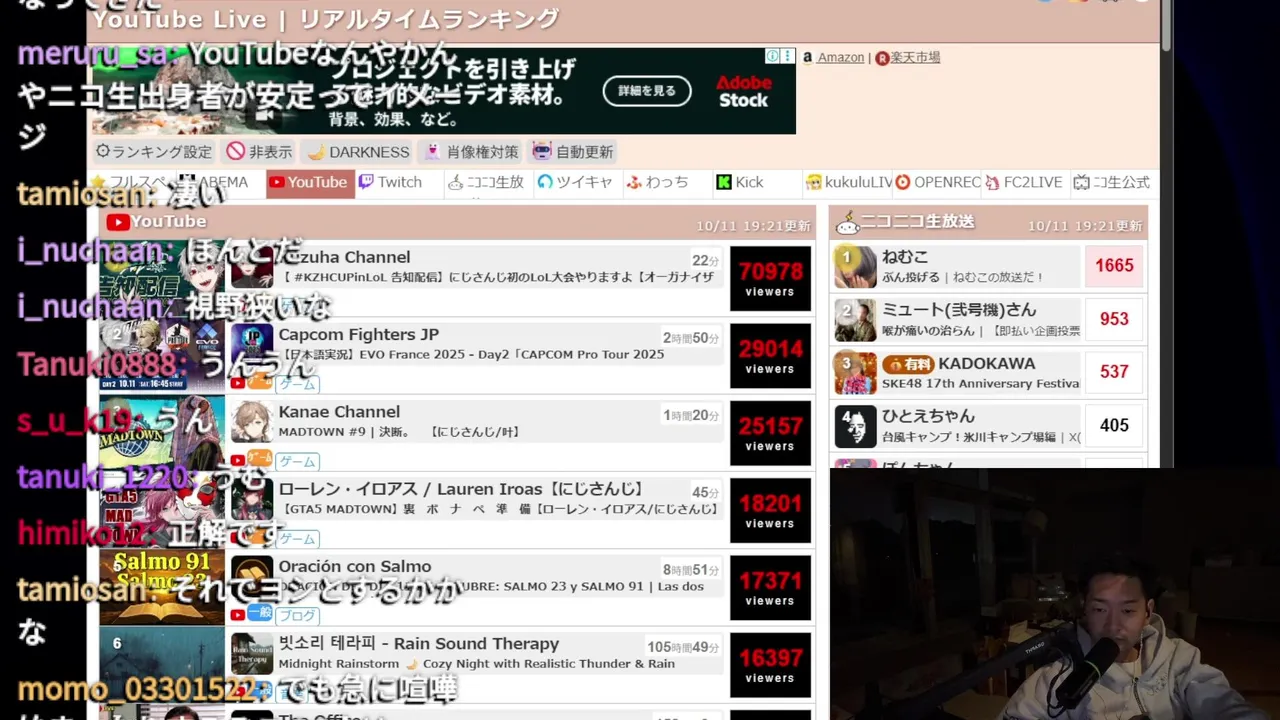Toggle 肖像権対策 portrait-rights mode

pyautogui.click(x=471, y=152)
